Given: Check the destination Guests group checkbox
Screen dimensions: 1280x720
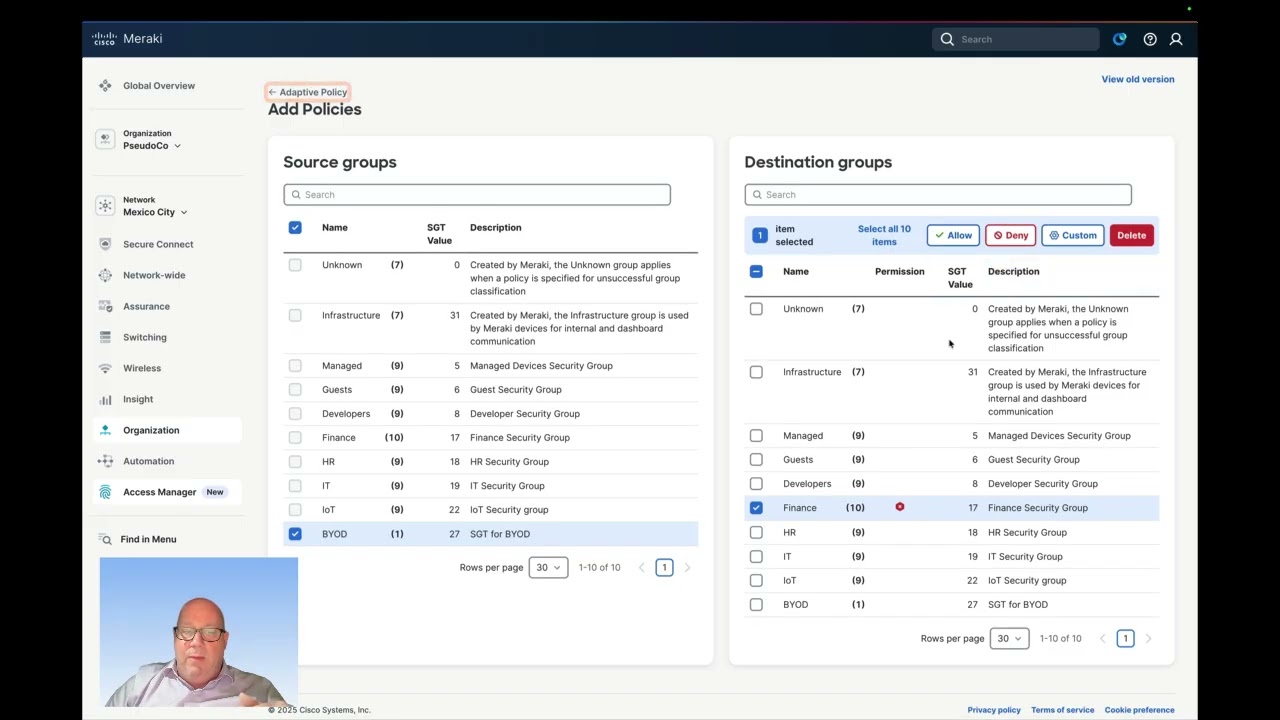Looking at the screenshot, I should tap(756, 460).
